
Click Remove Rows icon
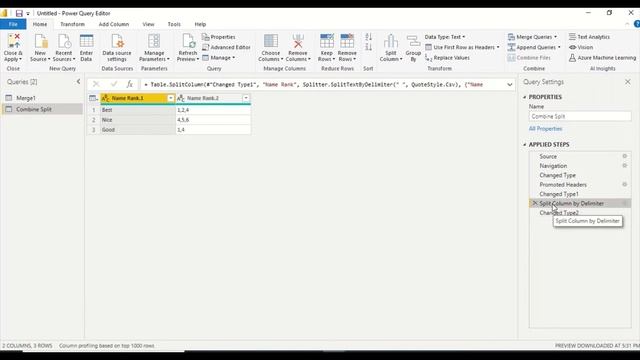tap(347, 41)
